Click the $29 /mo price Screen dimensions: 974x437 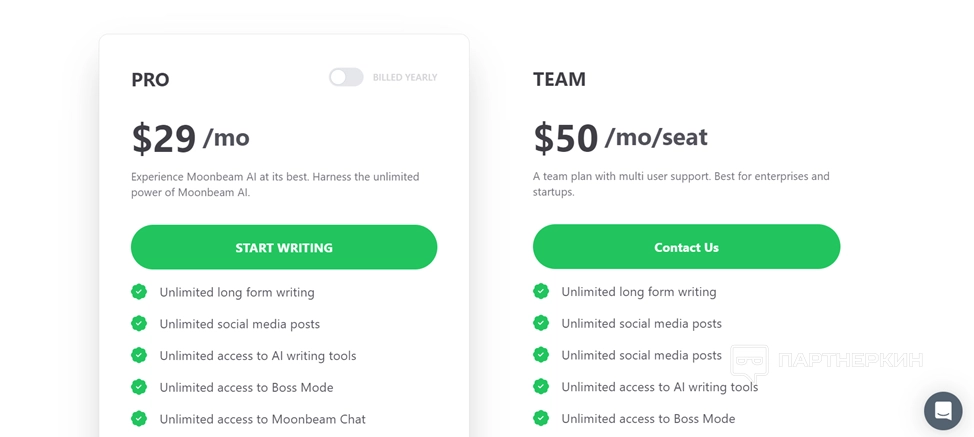coord(190,138)
